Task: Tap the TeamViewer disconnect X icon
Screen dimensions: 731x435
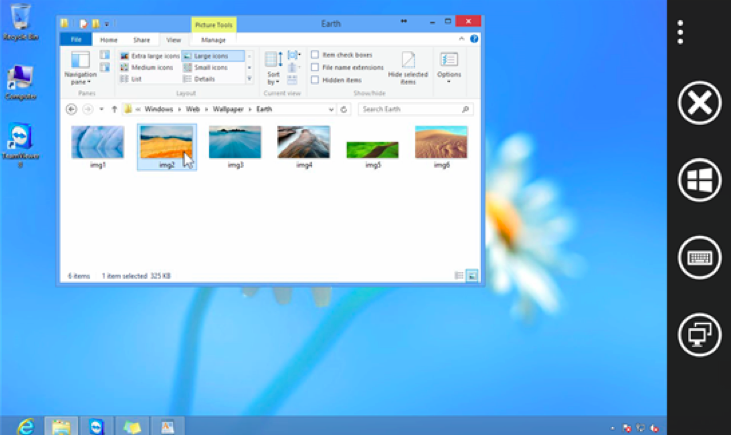Action: 699,103
